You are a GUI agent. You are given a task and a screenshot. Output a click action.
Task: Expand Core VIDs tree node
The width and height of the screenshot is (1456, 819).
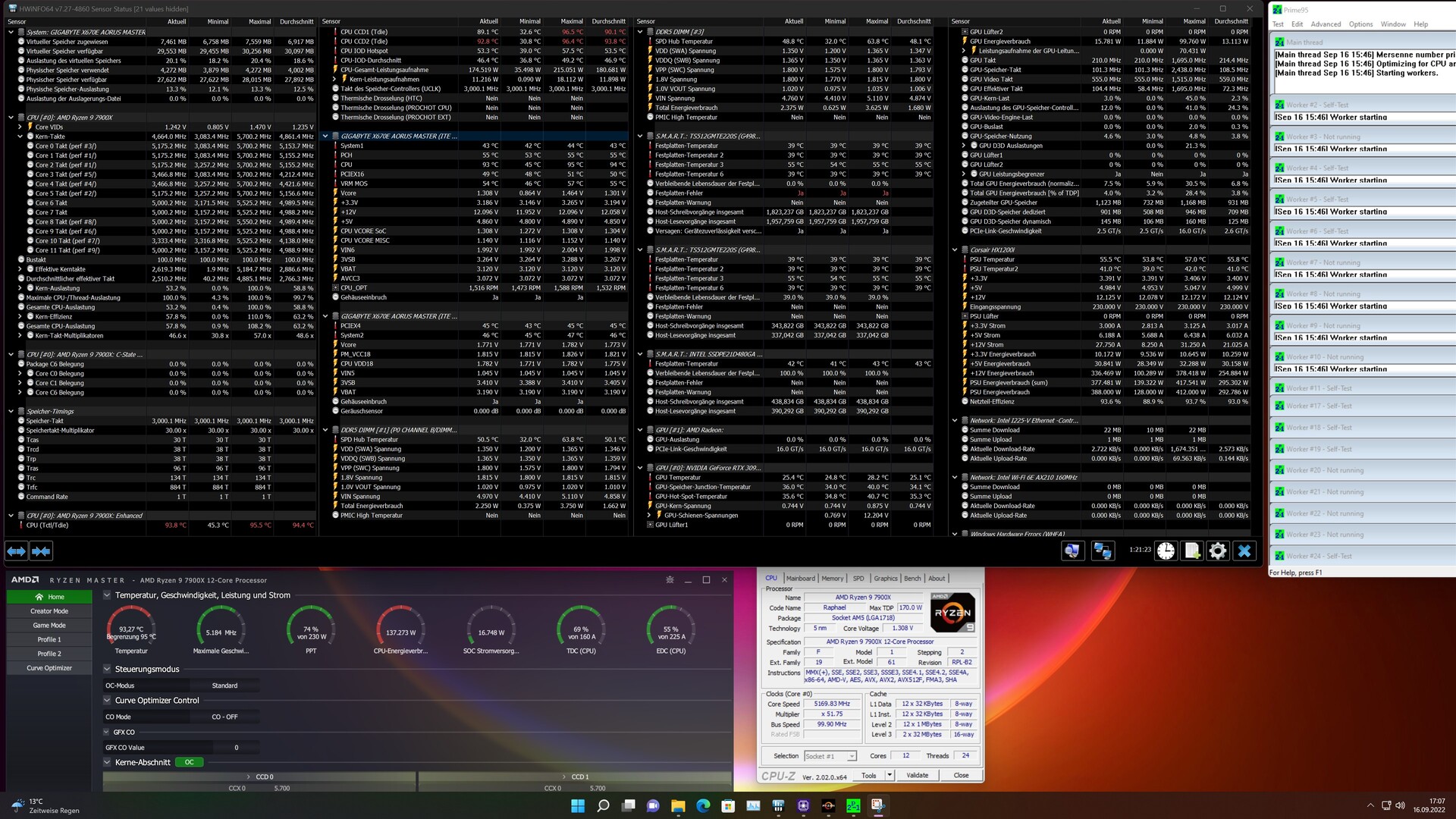[20, 127]
